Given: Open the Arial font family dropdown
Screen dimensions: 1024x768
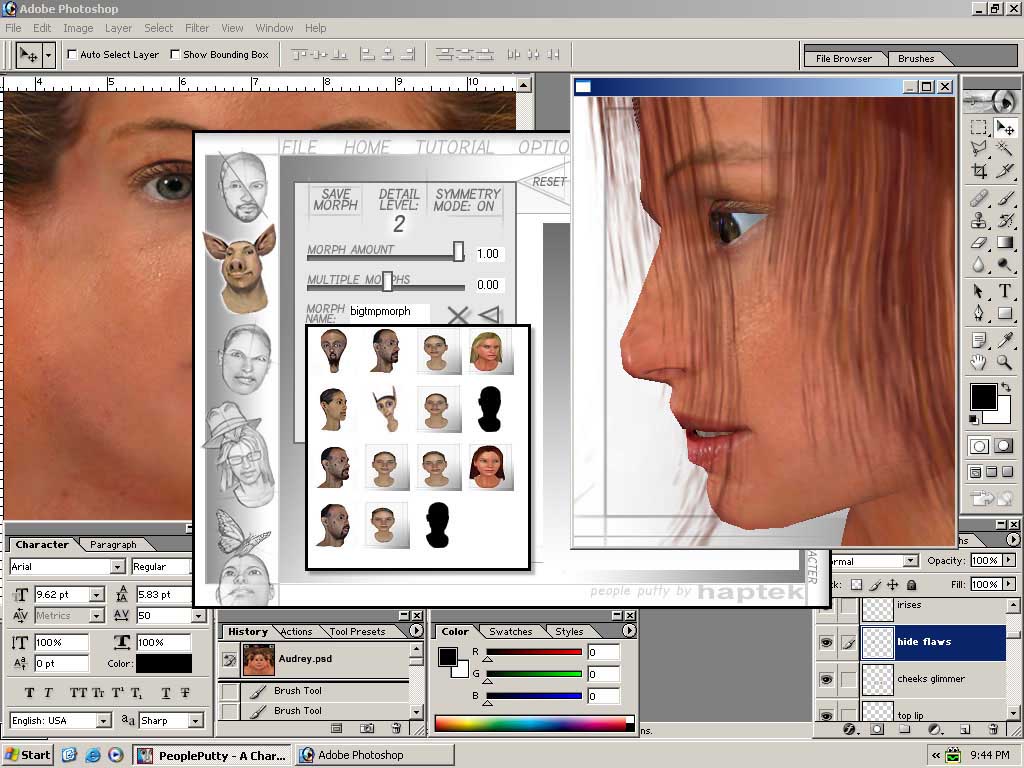Looking at the screenshot, I should point(118,567).
